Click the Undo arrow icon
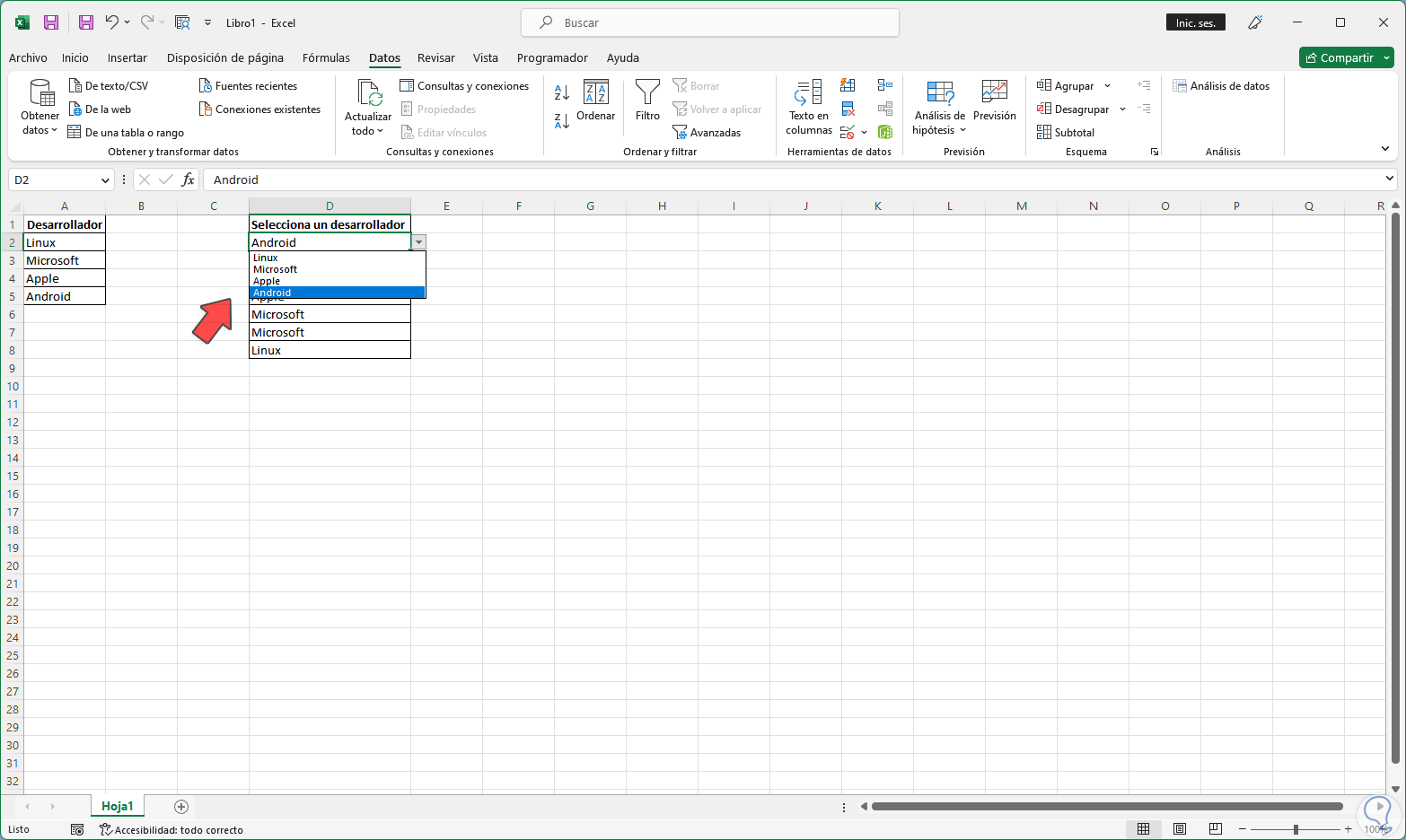Screen dimensions: 1406x840 (x=112, y=22)
